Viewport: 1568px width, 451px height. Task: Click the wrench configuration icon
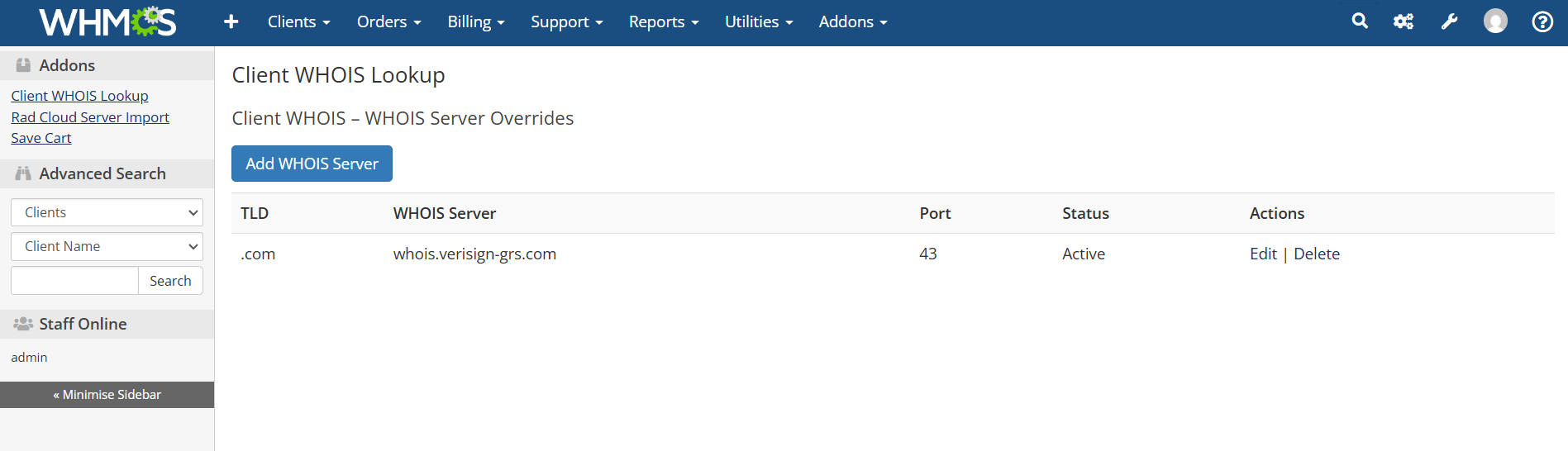(1449, 21)
